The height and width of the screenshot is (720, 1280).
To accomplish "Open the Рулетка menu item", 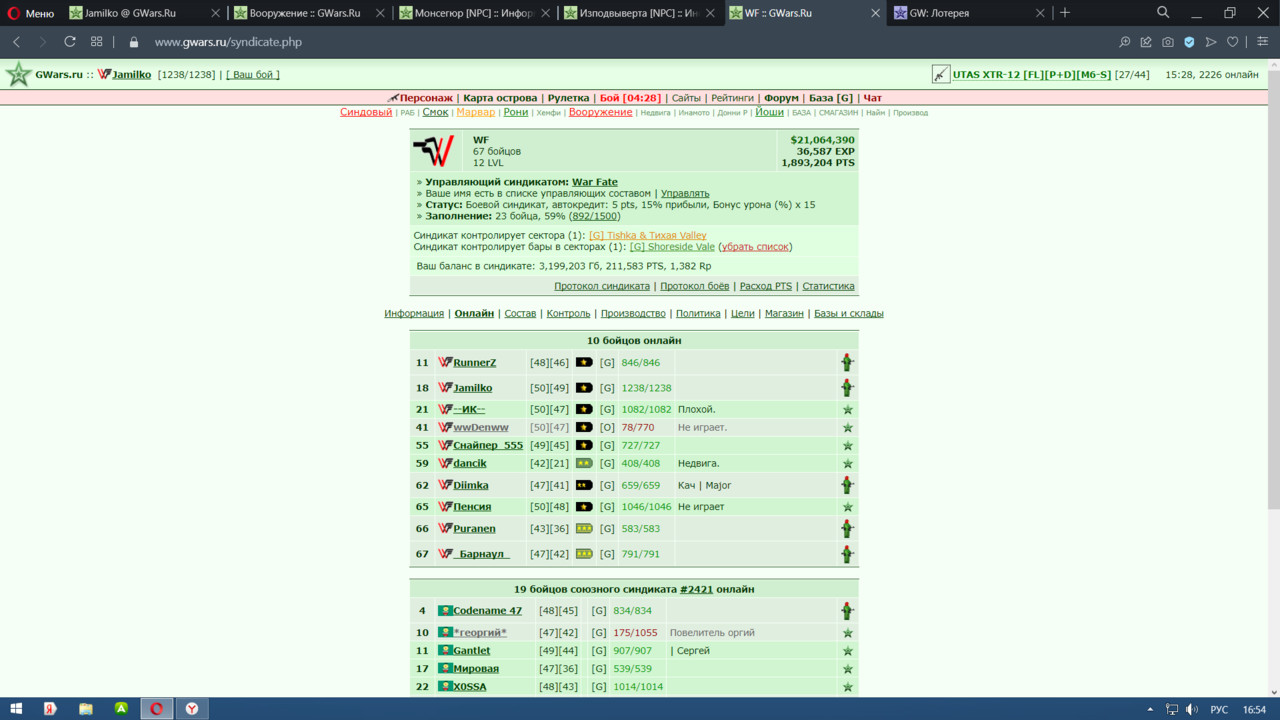I will pyautogui.click(x=568, y=98).
